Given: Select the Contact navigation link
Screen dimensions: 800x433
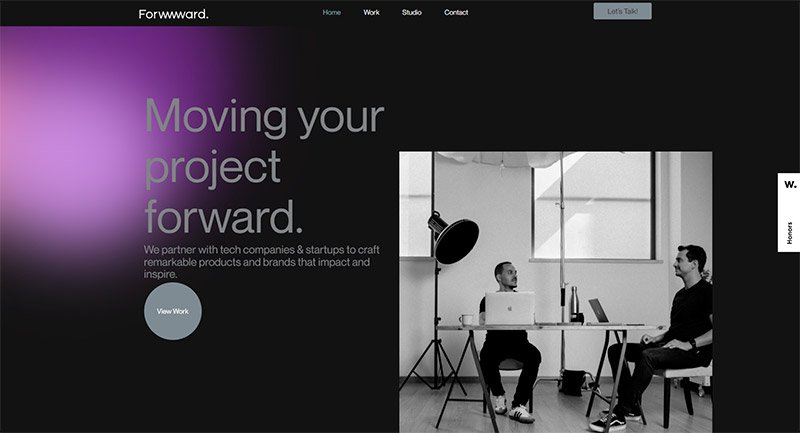Looking at the screenshot, I should tap(456, 12).
